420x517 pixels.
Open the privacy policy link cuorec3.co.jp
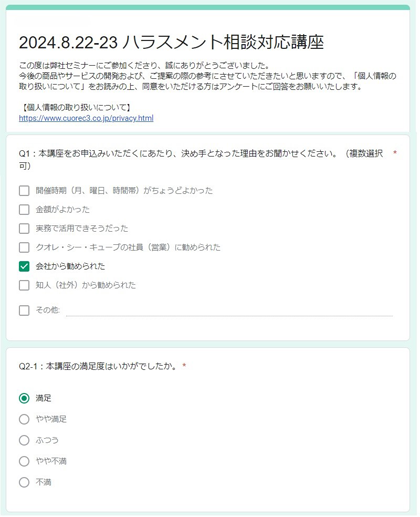click(86, 118)
